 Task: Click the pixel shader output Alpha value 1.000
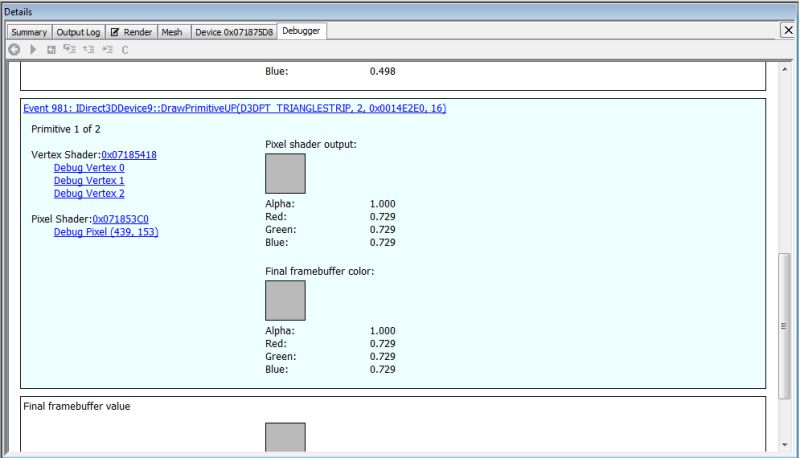point(383,204)
